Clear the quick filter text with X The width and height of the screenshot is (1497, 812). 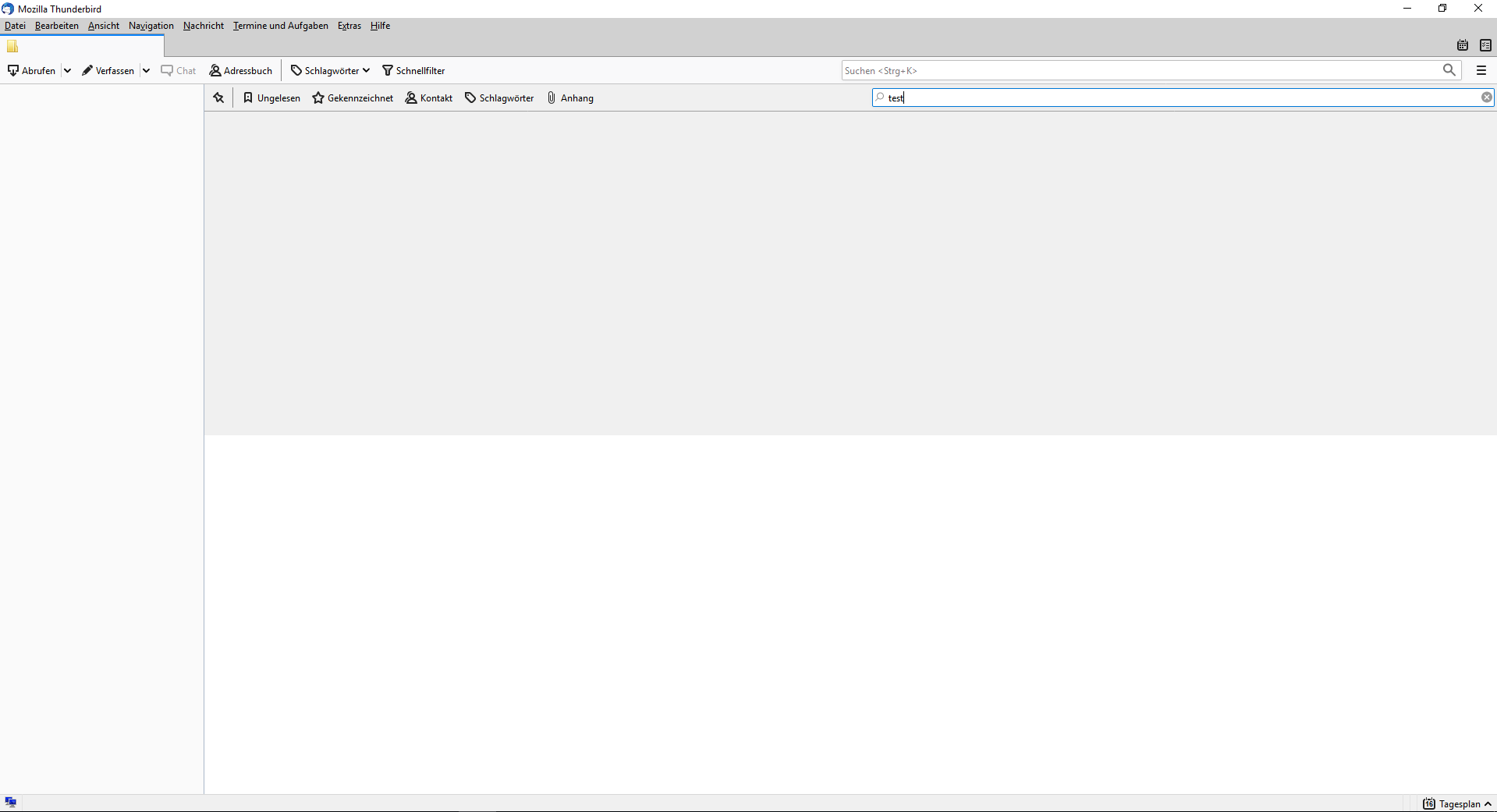click(1487, 98)
